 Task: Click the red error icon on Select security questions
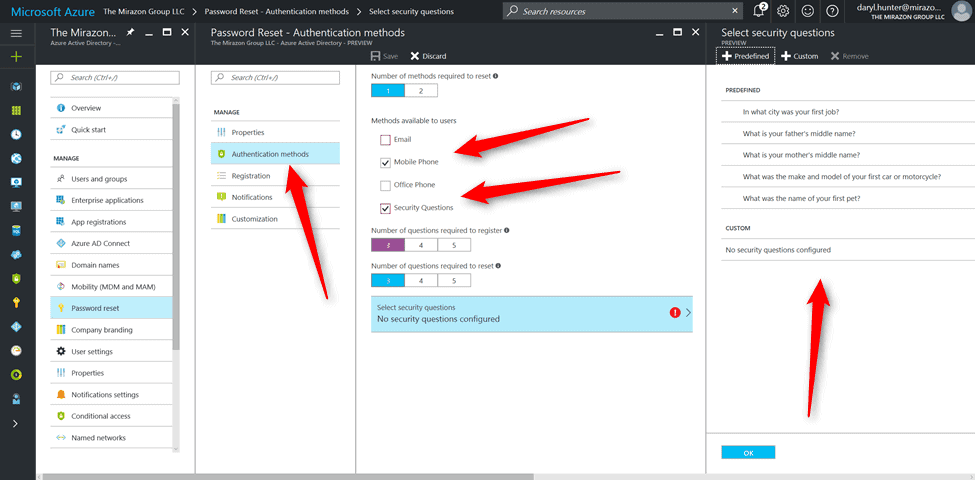pos(675,313)
